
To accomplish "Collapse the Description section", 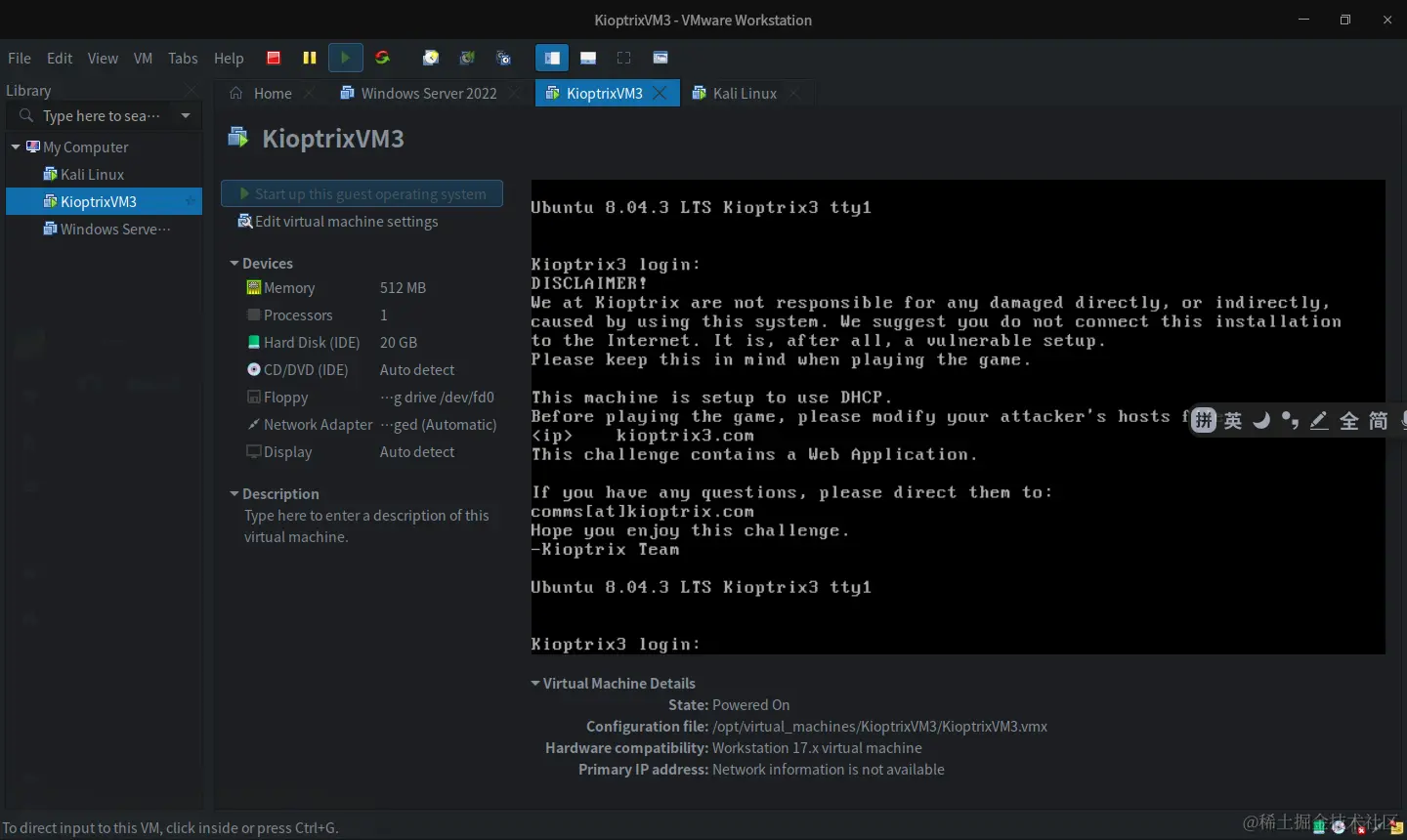I will (234, 494).
